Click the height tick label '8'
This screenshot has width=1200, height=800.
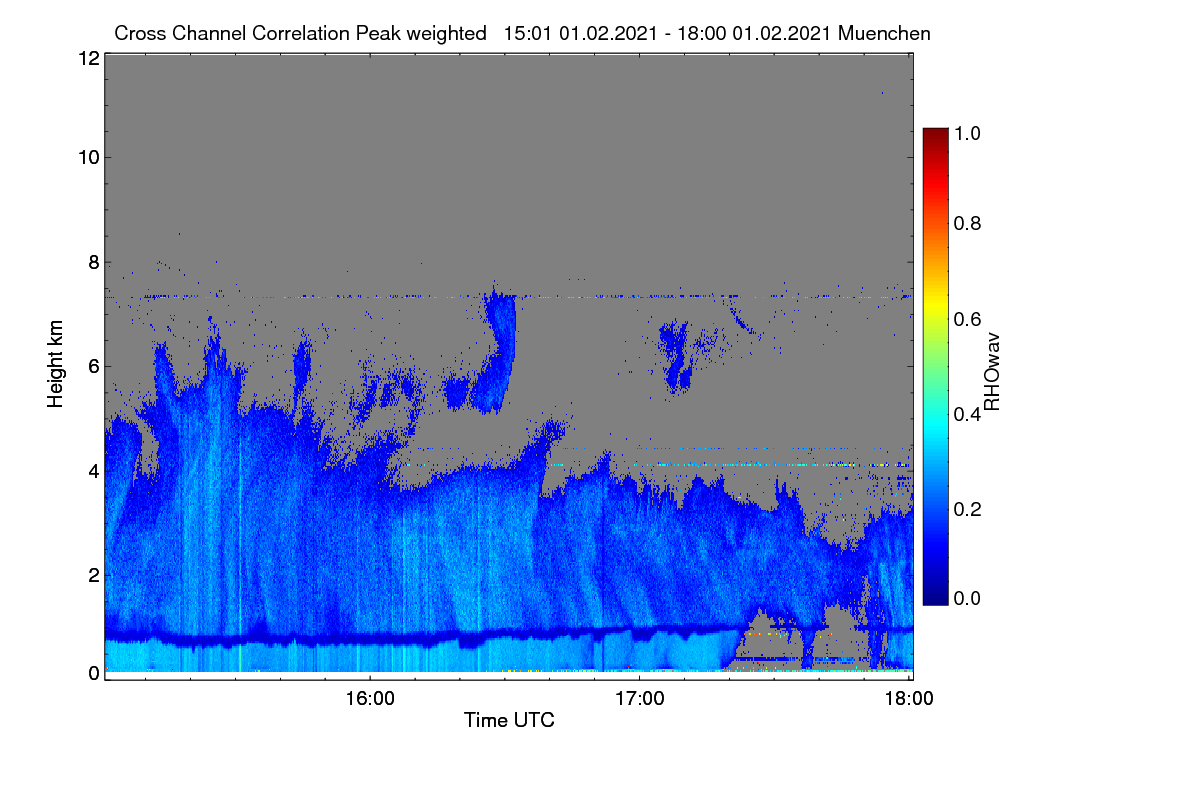point(93,262)
